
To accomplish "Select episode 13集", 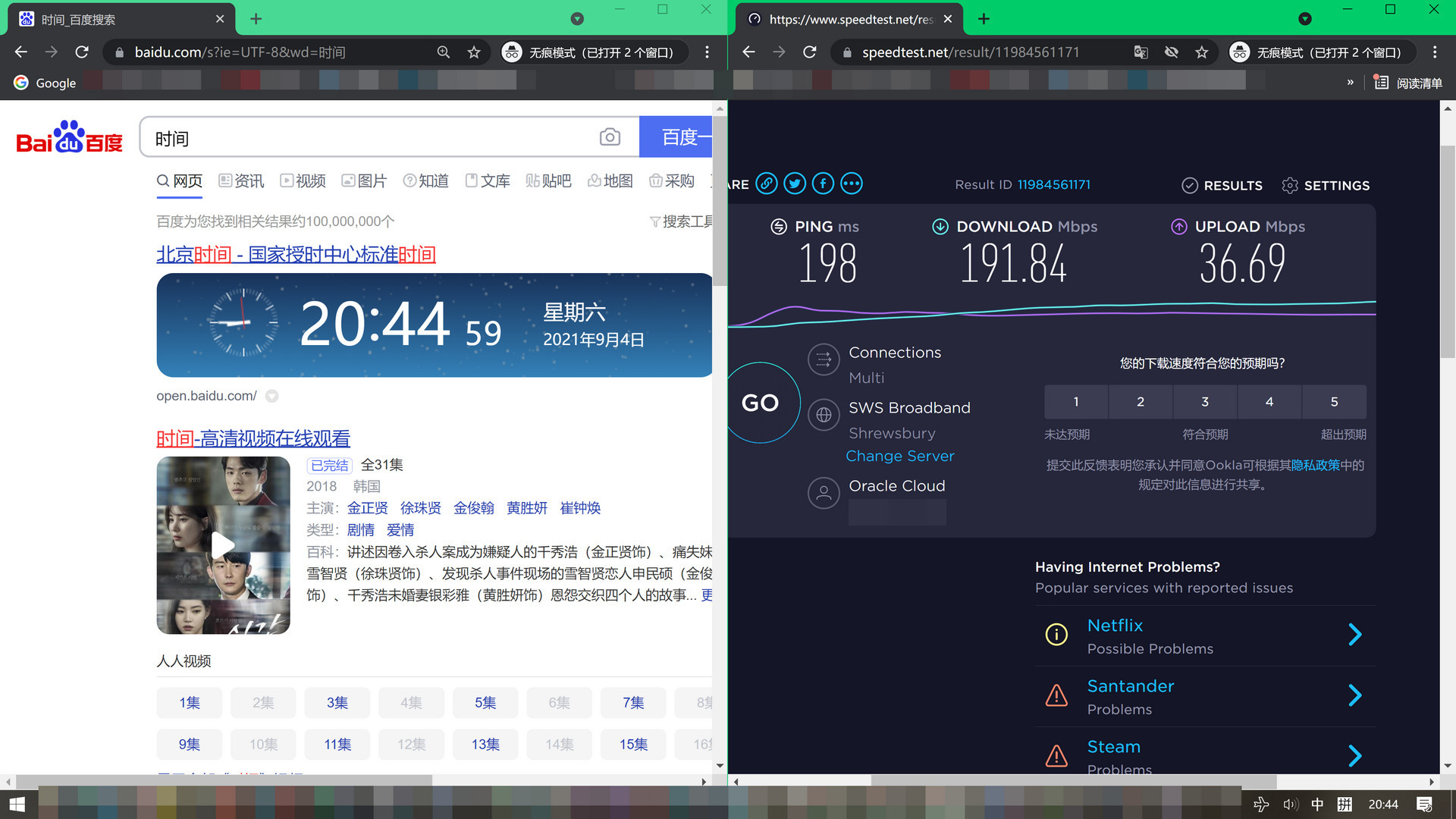I will coord(485,745).
